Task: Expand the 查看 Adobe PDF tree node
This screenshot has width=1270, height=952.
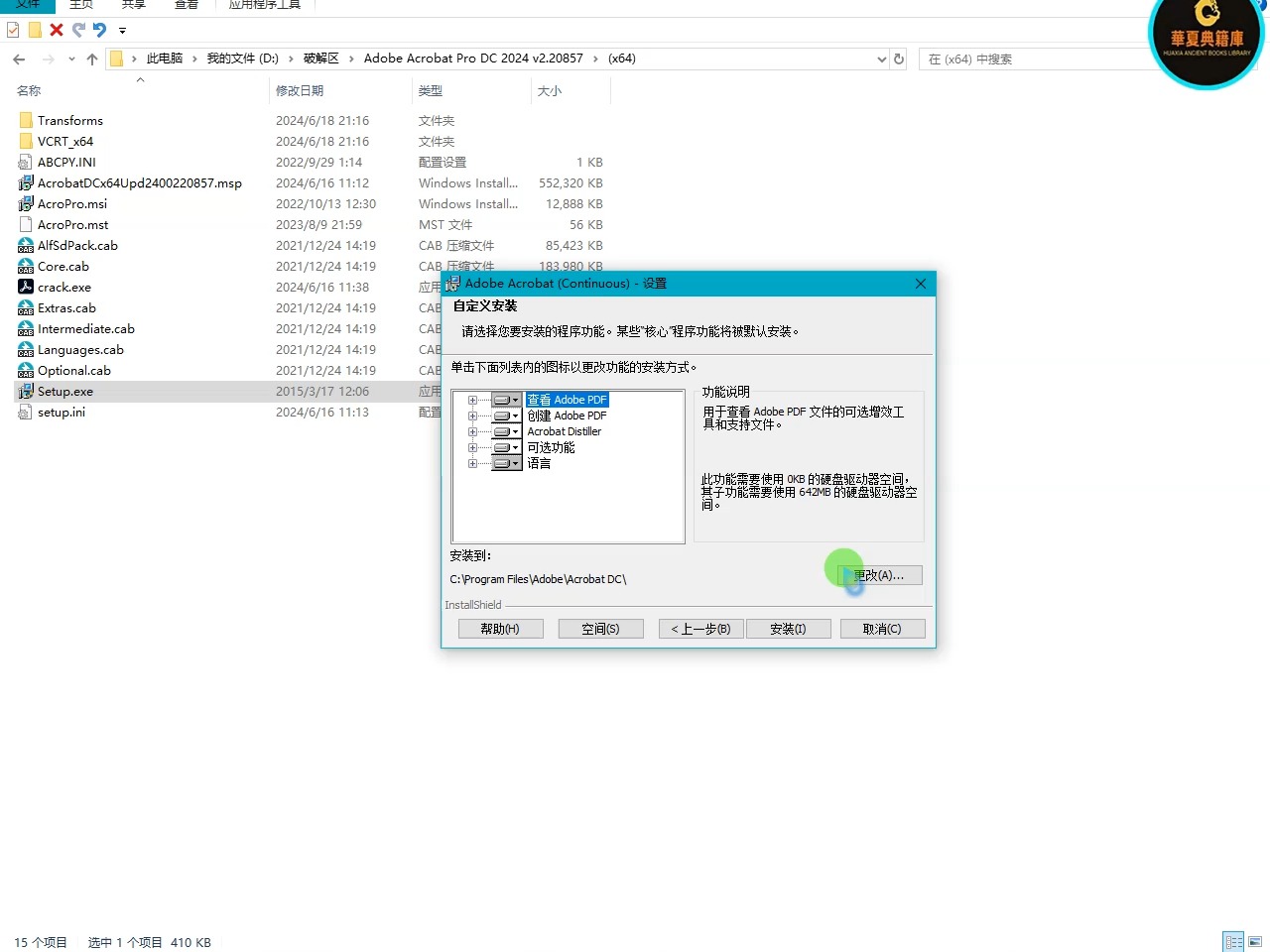Action: click(x=472, y=401)
